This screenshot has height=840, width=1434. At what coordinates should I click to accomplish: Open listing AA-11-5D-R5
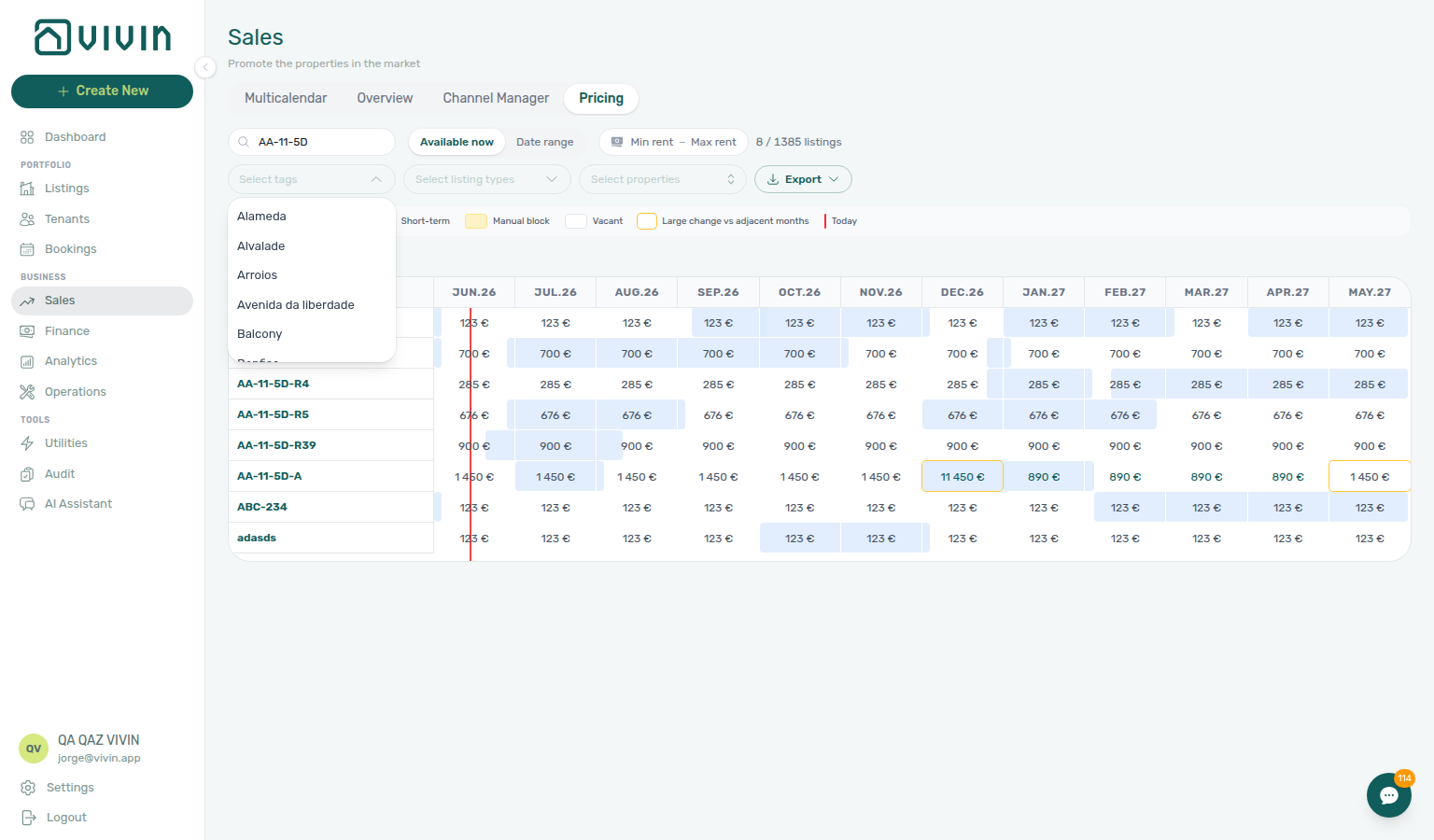[273, 414]
